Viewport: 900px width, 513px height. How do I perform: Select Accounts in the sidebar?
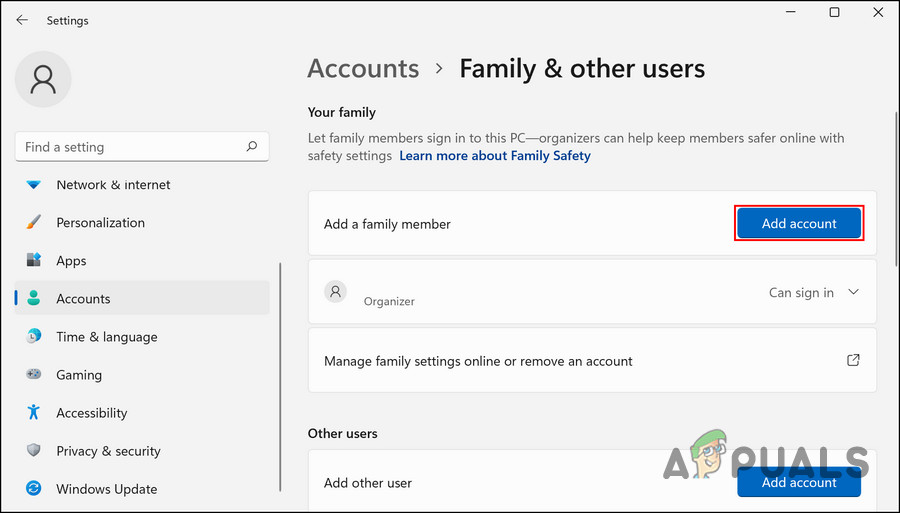(x=83, y=299)
